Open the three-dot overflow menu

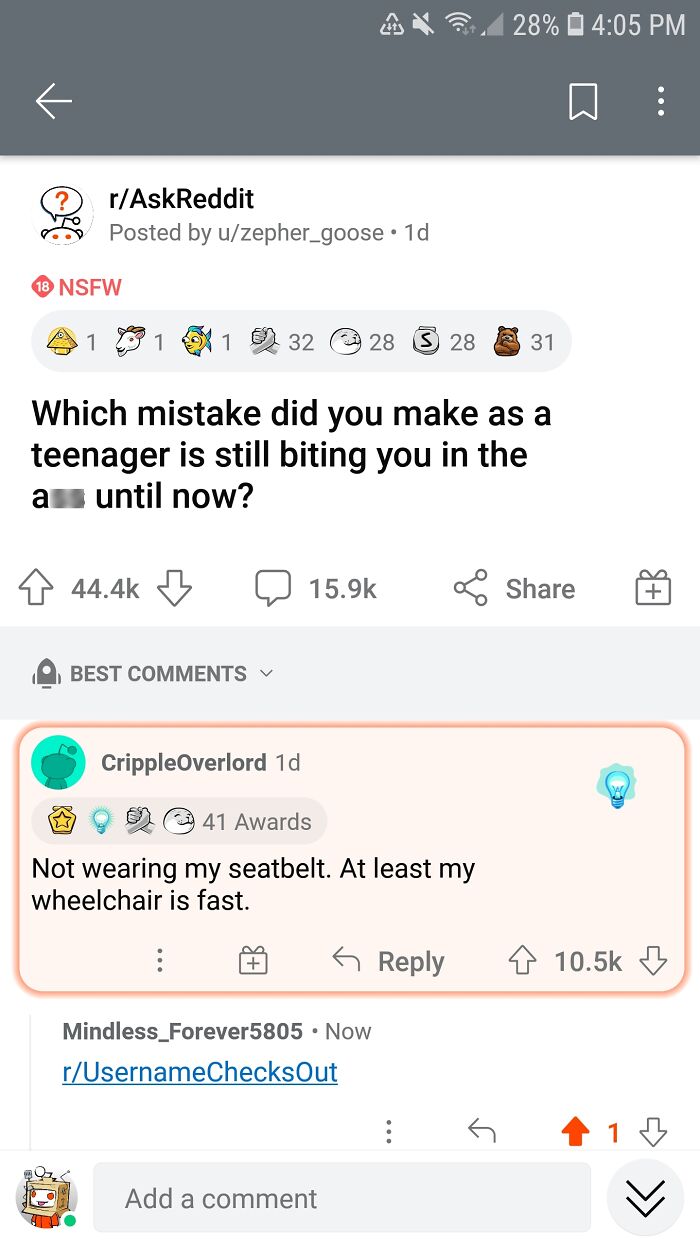pos(660,101)
